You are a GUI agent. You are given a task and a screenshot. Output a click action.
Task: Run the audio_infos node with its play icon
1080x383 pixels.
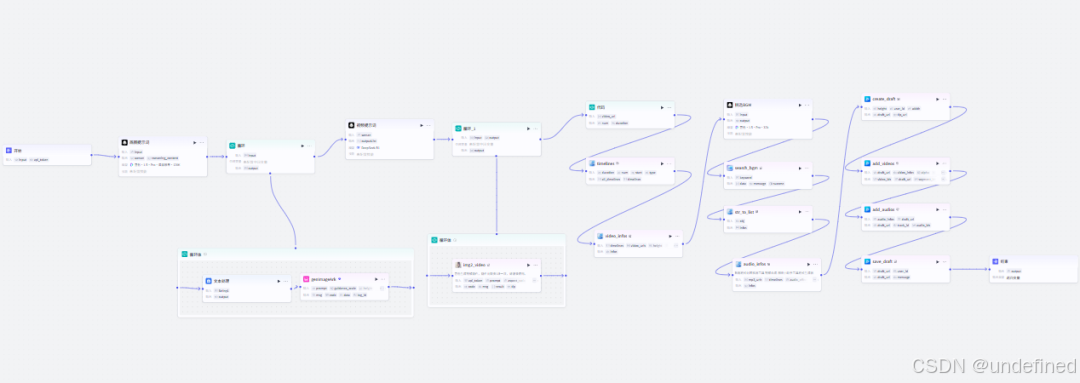coord(809,264)
